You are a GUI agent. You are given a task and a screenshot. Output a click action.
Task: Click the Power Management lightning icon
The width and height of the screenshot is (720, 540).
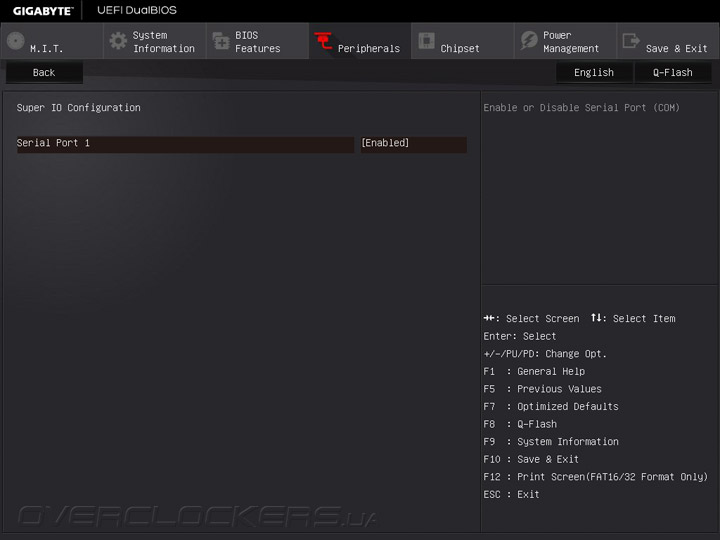(x=529, y=40)
